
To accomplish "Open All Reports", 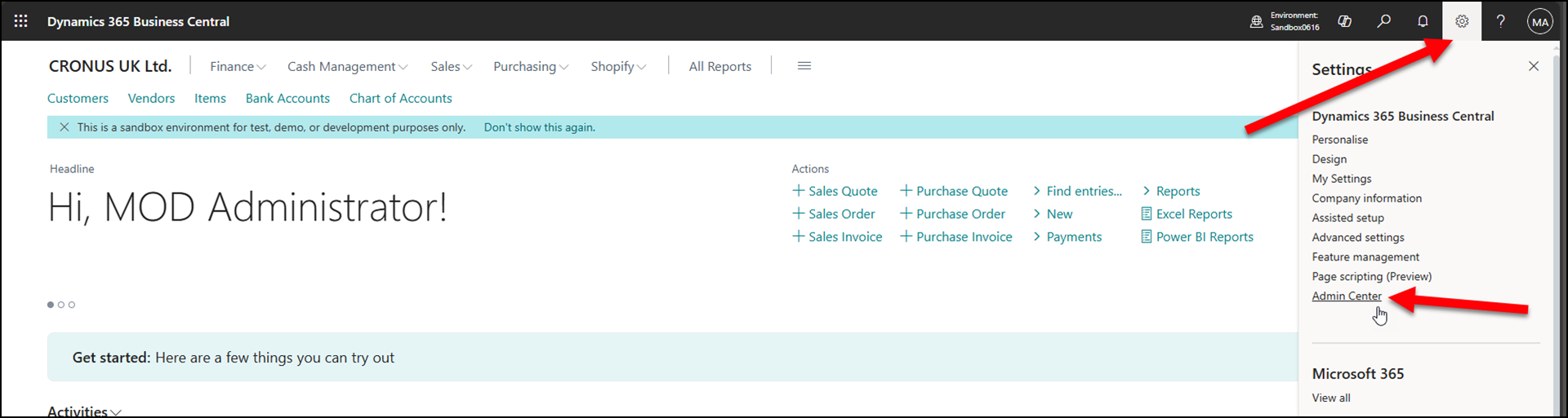I will point(719,67).
